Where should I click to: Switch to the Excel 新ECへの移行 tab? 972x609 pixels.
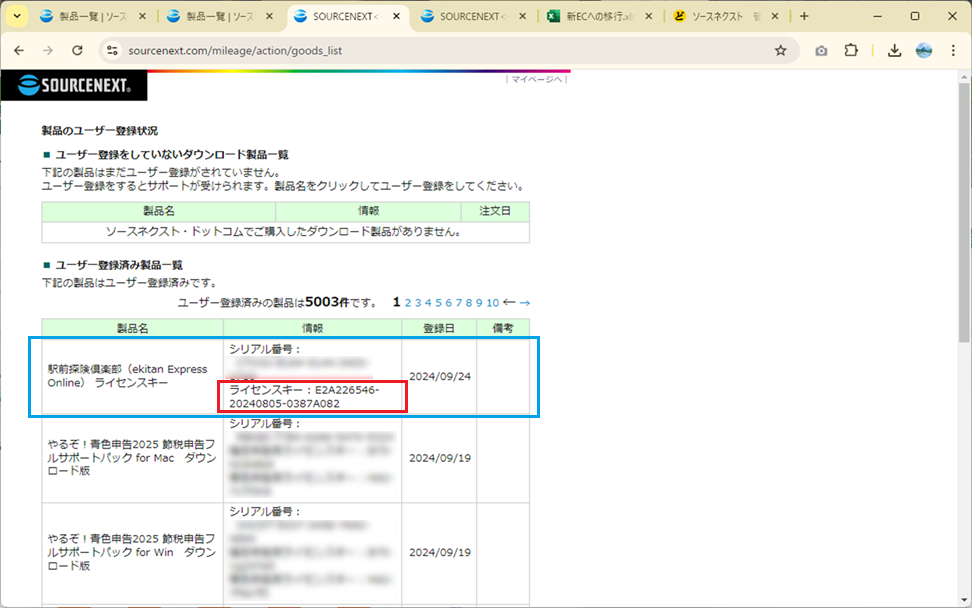tap(600, 16)
